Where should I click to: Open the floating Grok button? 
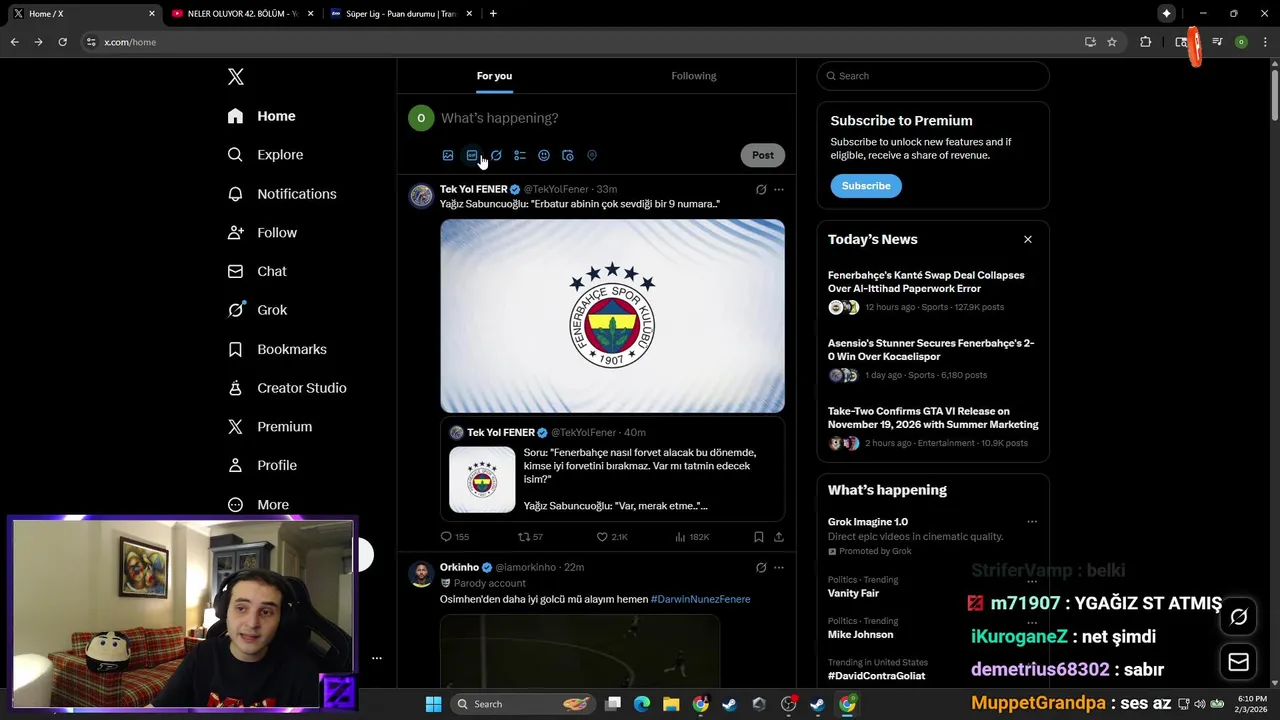tap(1239, 617)
